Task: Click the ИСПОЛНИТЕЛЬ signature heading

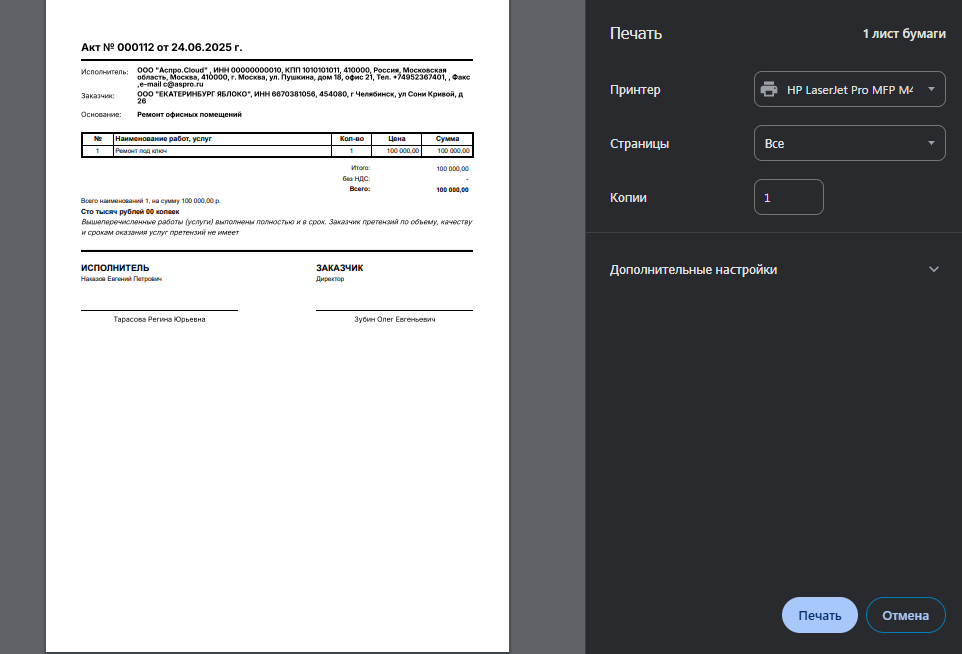Action: (115, 268)
